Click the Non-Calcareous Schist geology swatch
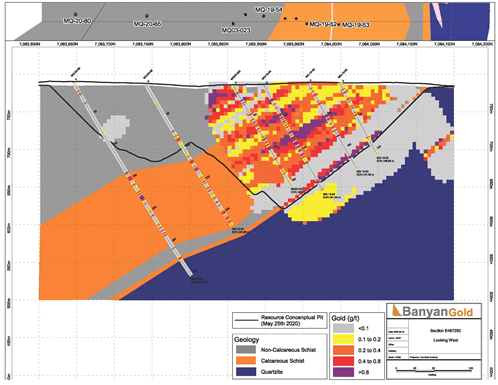Image resolution: width=498 pixels, height=385 pixels. (246, 350)
